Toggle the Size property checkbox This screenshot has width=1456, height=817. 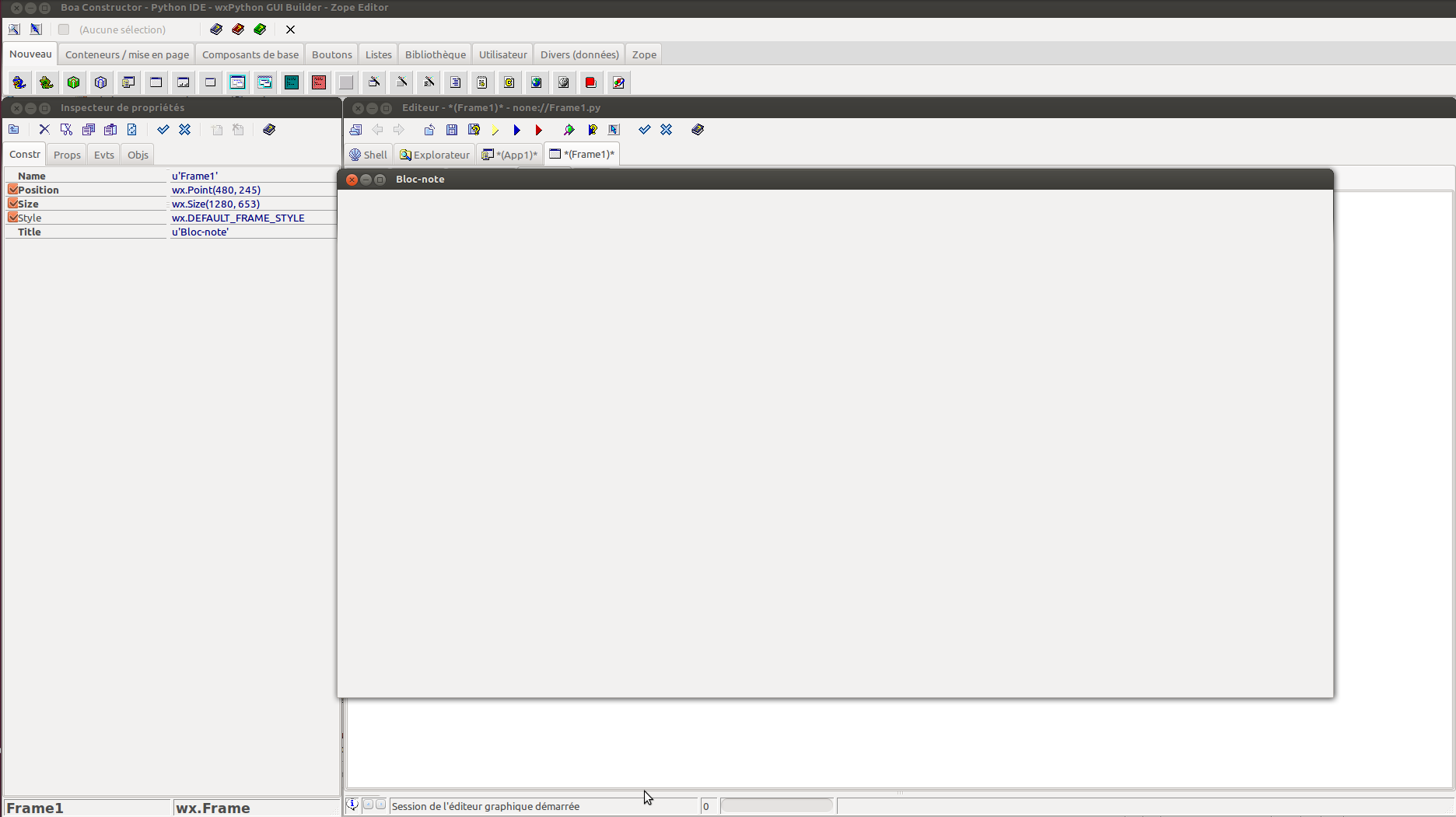[x=13, y=204]
